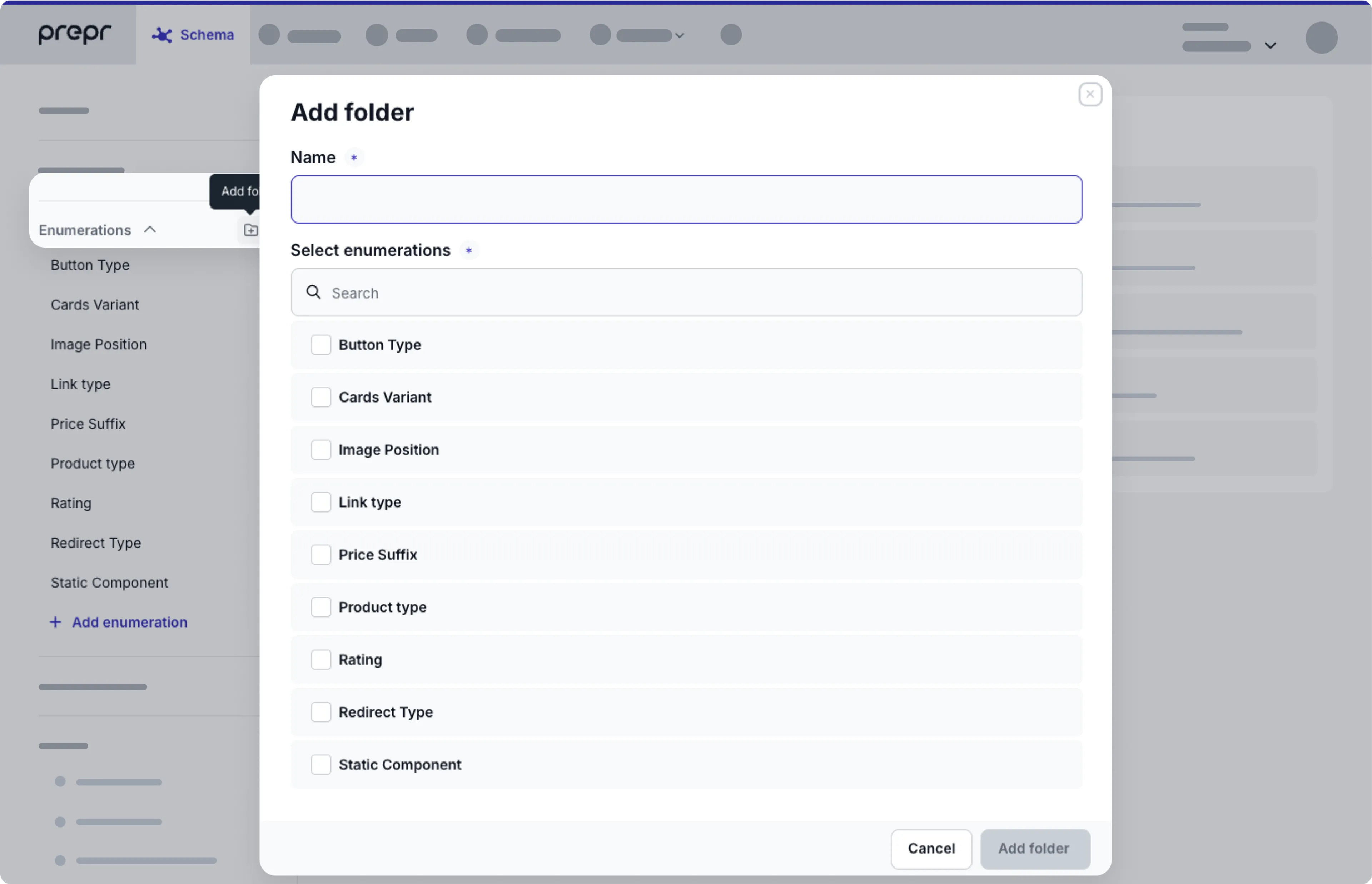
Task: Check the Product type checkbox
Action: [321, 607]
